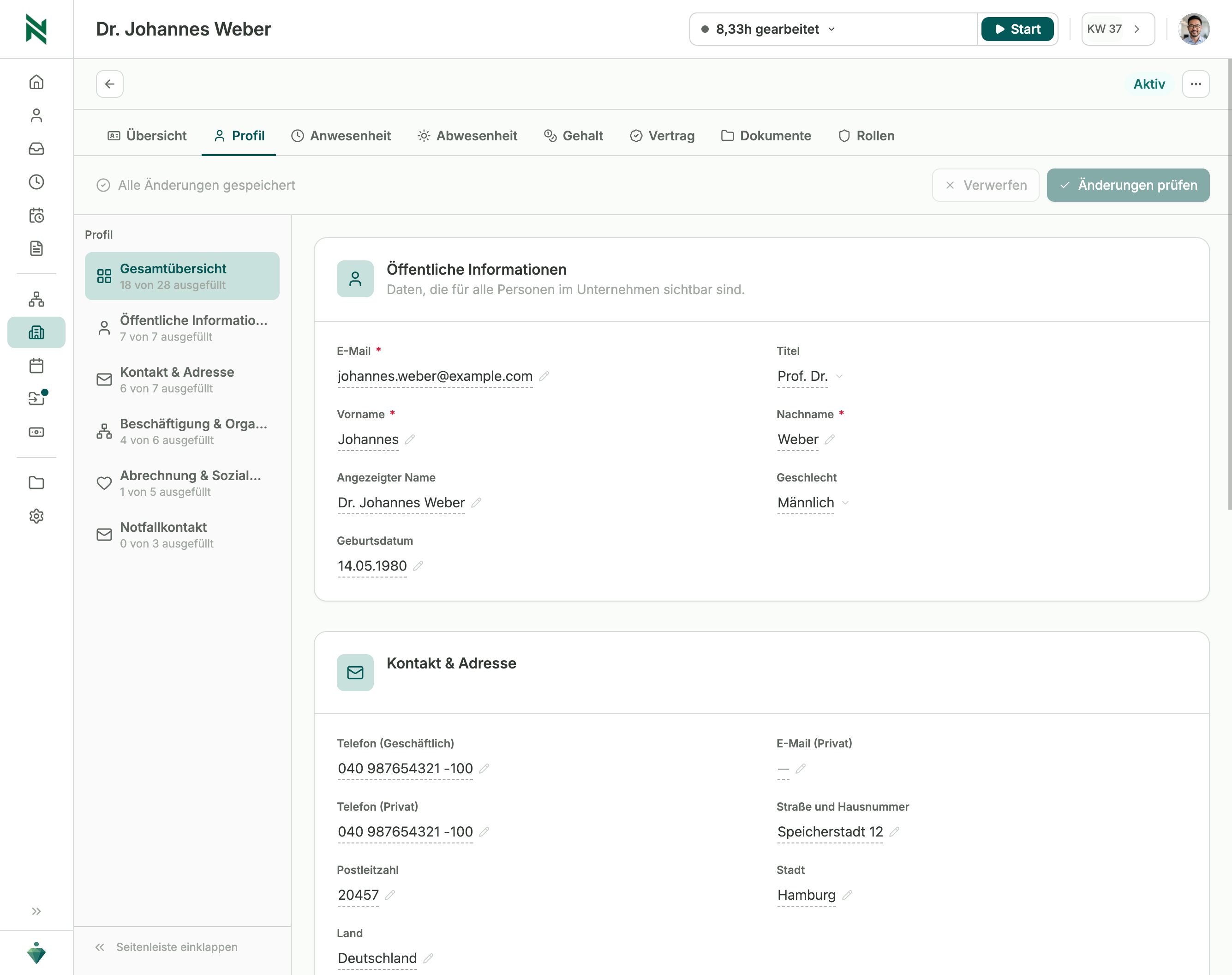Edit the Postleitzahl 20457 pencil icon
The height and width of the screenshot is (975, 1232).
[x=390, y=895]
